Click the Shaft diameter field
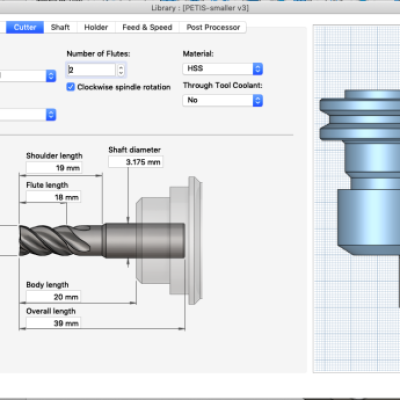400x400 pixels. point(136,162)
